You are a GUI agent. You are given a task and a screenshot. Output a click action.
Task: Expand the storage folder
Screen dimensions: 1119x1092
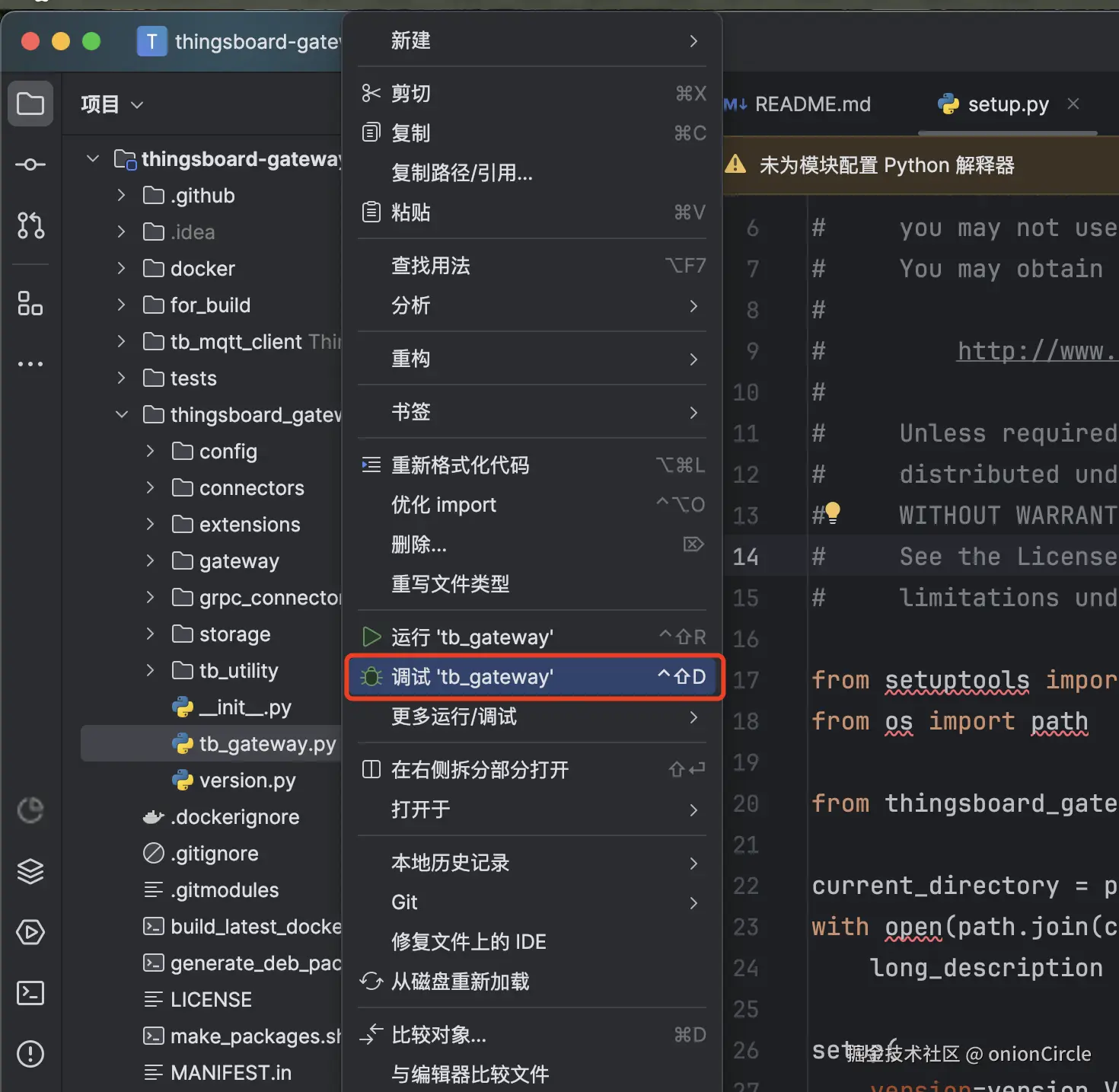pos(150,634)
